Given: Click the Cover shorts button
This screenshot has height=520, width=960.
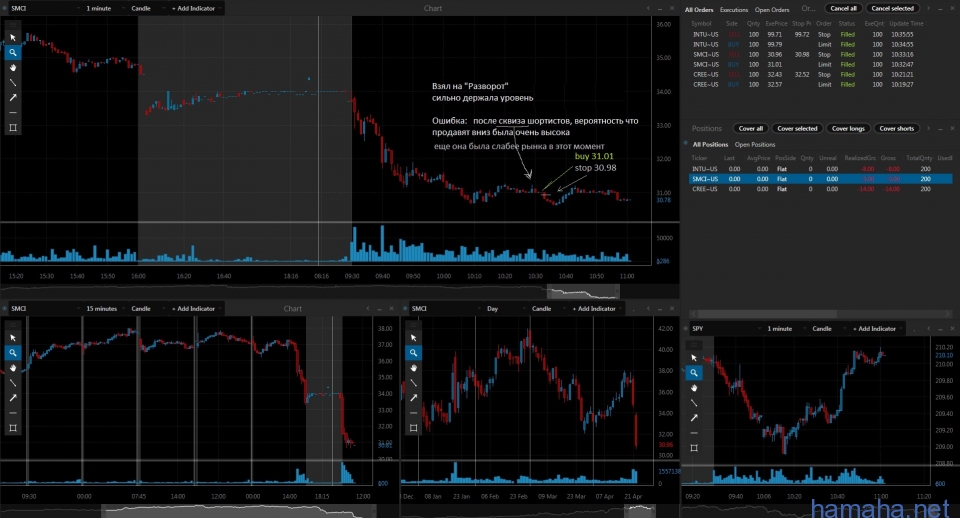Looking at the screenshot, I should (x=896, y=129).
